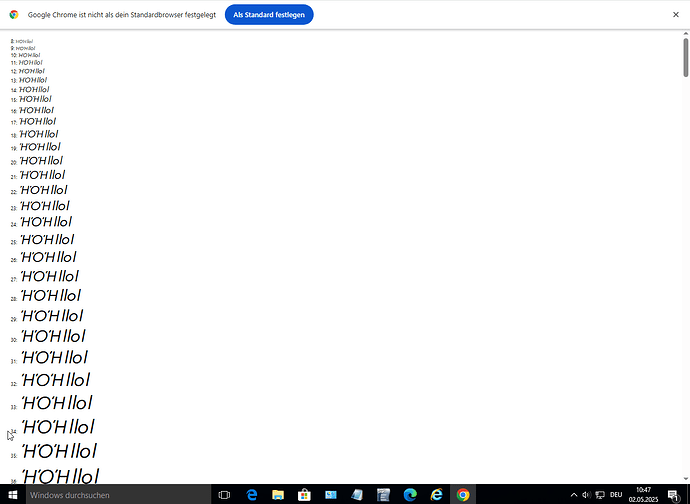Dismiss the default browser notification bar
The width and height of the screenshot is (690, 504).
(675, 15)
